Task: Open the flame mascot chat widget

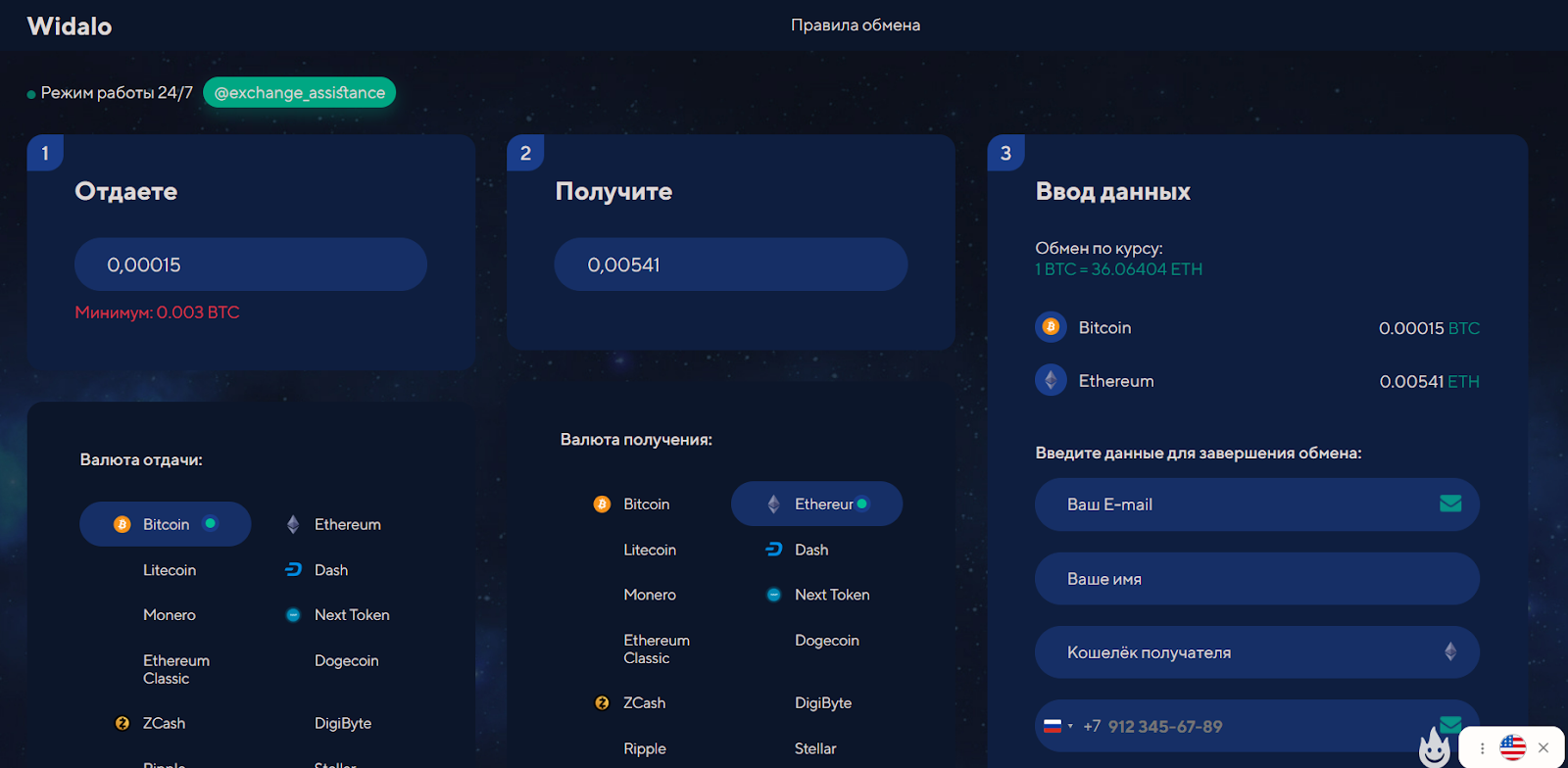Action: pos(1435,747)
